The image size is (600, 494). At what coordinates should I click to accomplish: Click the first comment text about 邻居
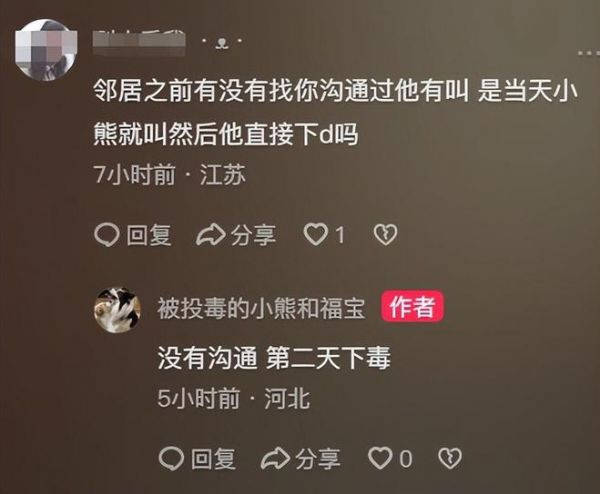pyautogui.click(x=336, y=113)
